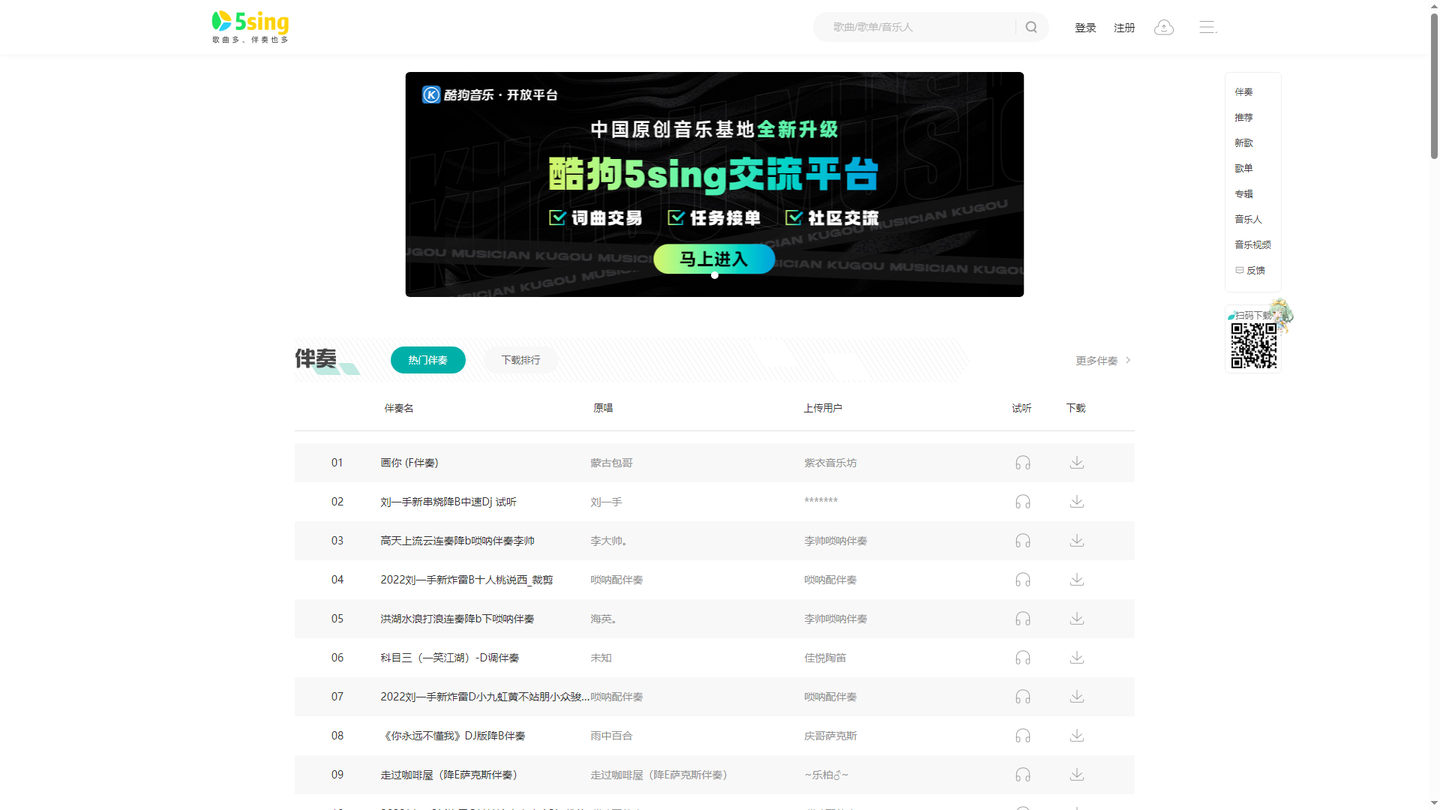This screenshot has height=810, width=1440.
Task: Download 《你永远不懂我》DJ版降B伴奏
Action: tap(1077, 735)
